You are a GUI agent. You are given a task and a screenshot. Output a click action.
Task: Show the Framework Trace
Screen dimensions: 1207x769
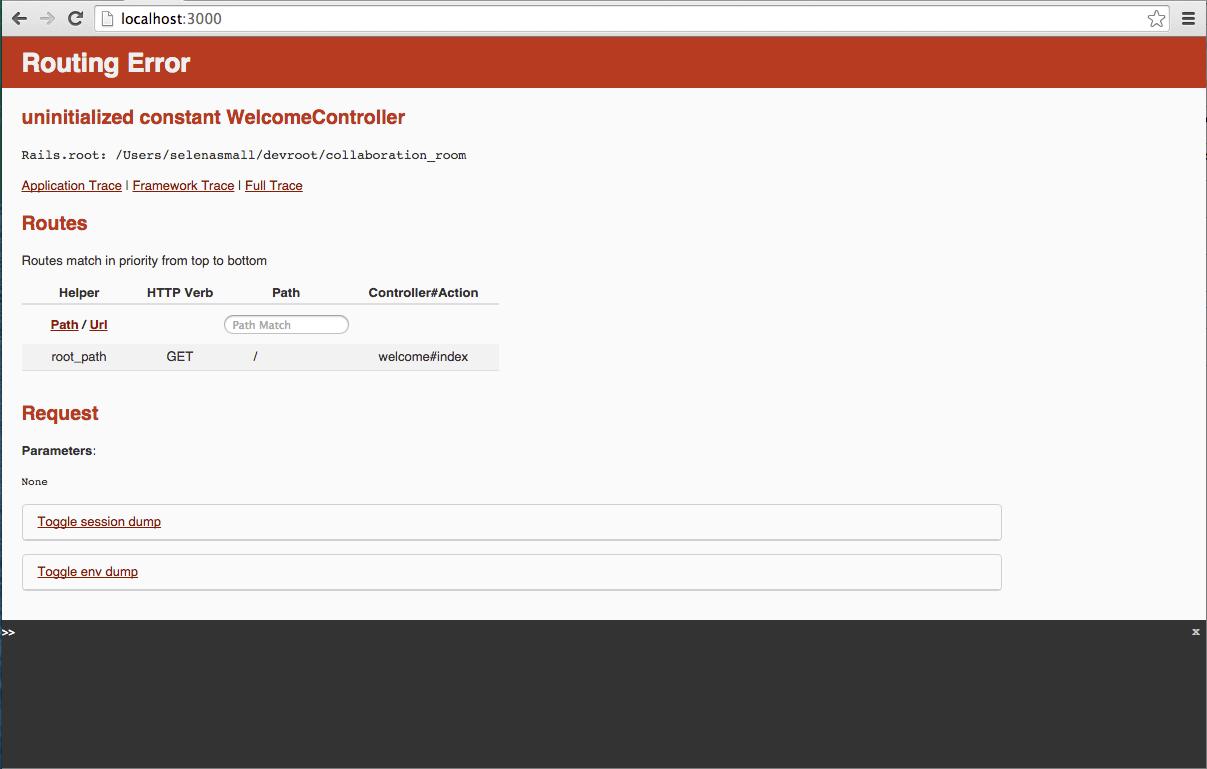click(183, 186)
